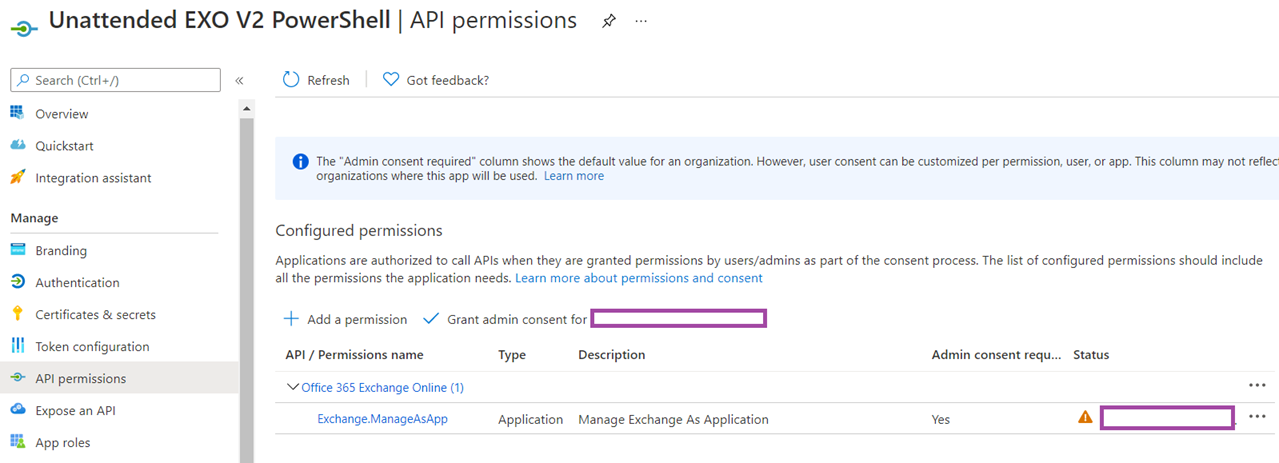Click 'Manage Exchange As Application' description
Viewport: 1279px width, 463px height.
point(673,420)
